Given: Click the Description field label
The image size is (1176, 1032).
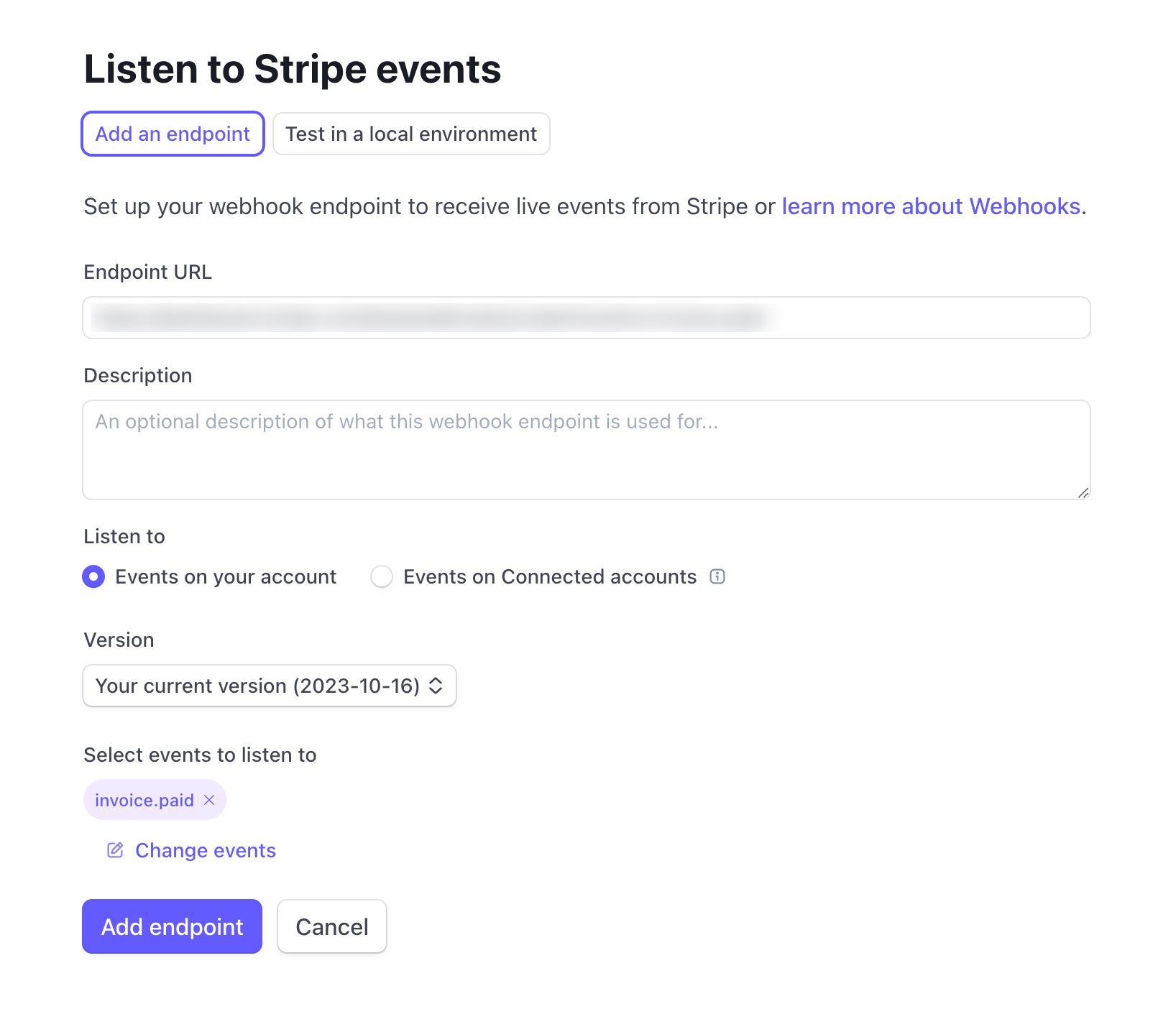Looking at the screenshot, I should coord(138,376).
